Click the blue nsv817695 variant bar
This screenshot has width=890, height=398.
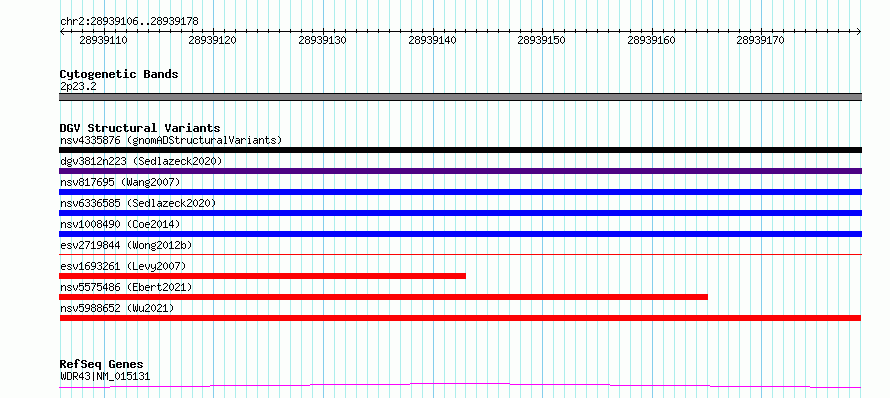pyautogui.click(x=460, y=192)
